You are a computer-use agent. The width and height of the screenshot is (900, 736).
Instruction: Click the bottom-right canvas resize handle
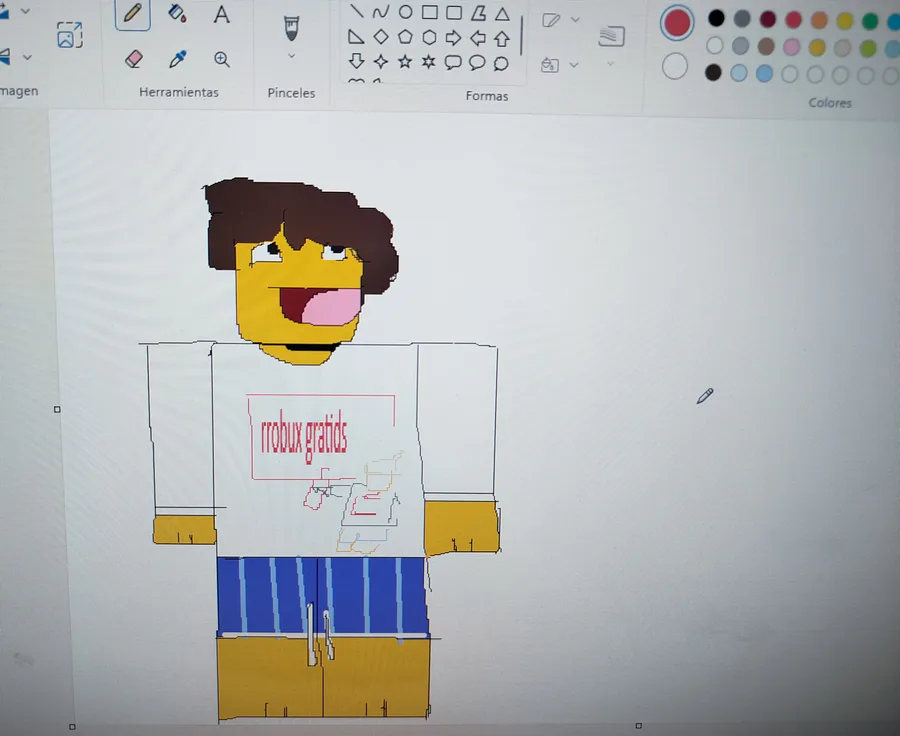tap(638, 726)
